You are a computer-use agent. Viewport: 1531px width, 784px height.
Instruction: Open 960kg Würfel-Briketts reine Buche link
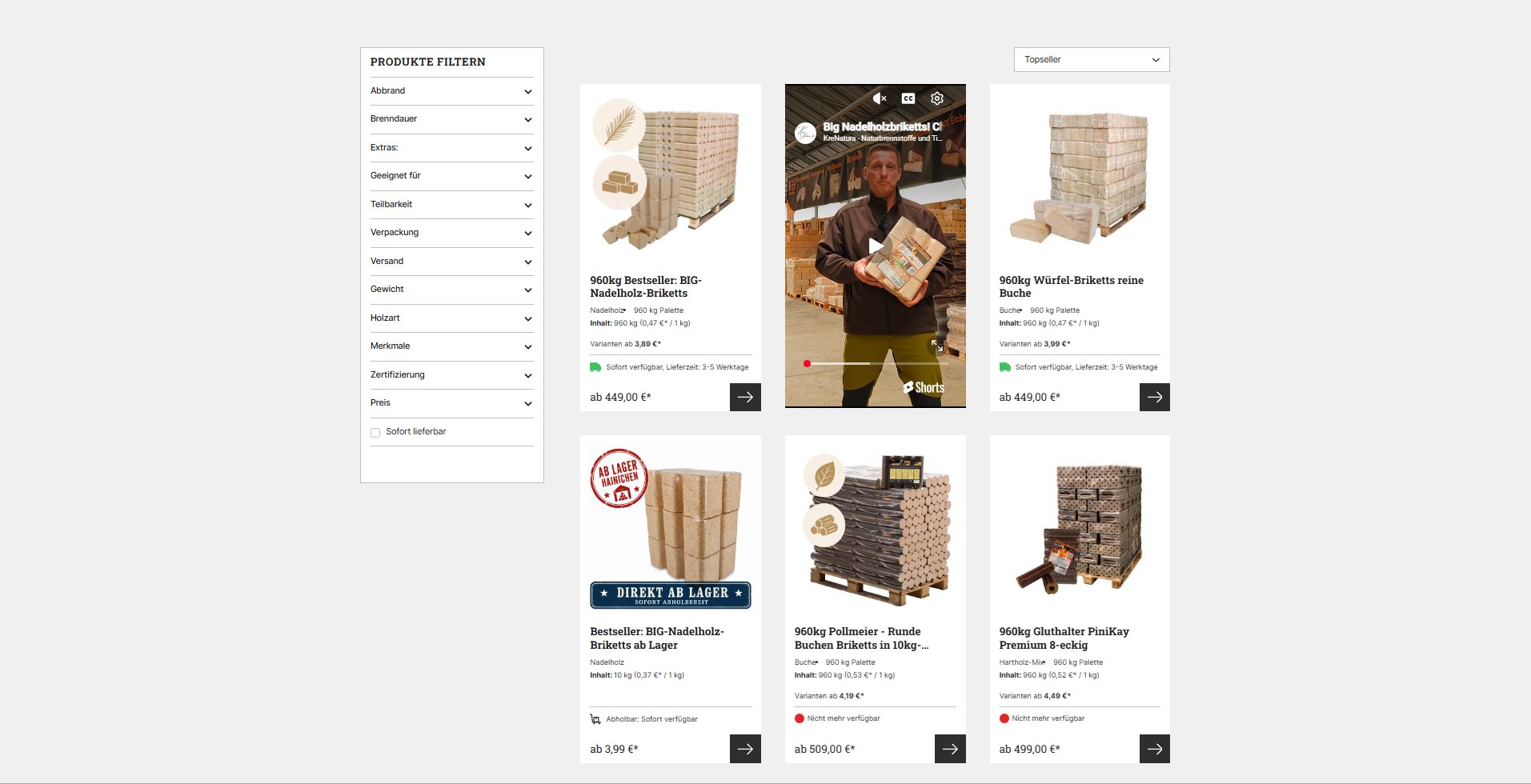pos(1071,286)
